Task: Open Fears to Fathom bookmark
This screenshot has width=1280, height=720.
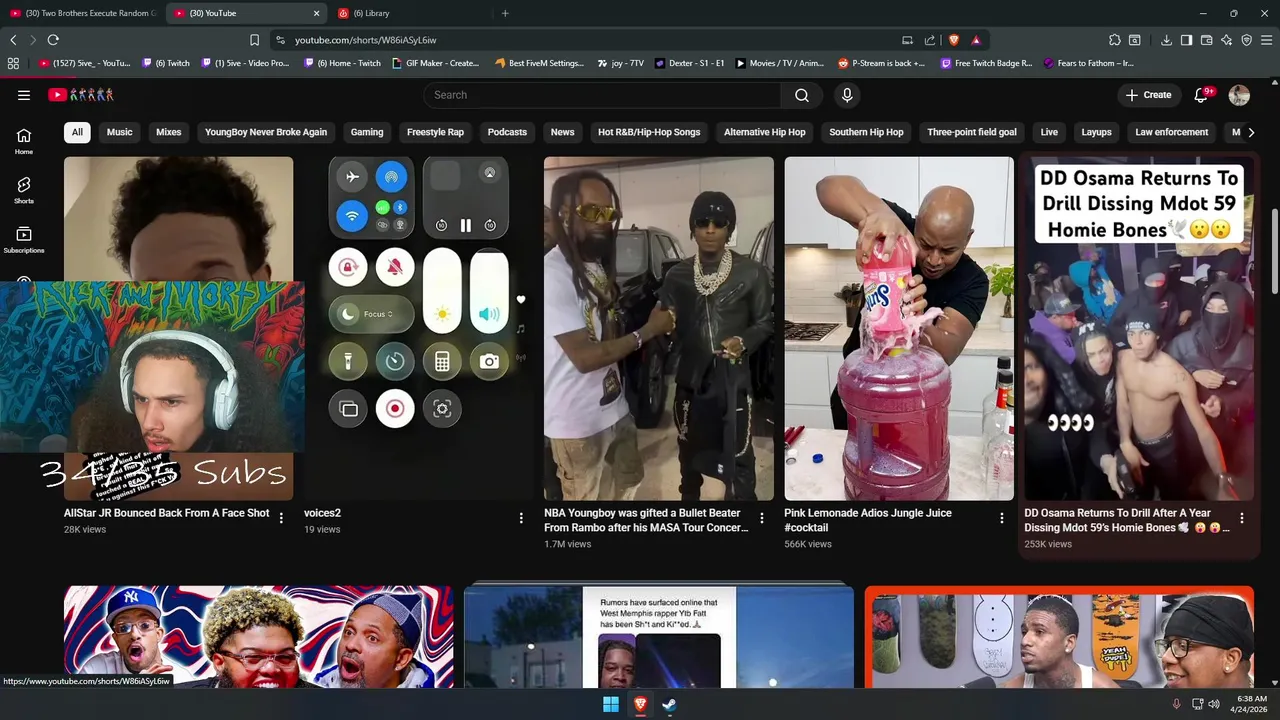Action: [1089, 63]
